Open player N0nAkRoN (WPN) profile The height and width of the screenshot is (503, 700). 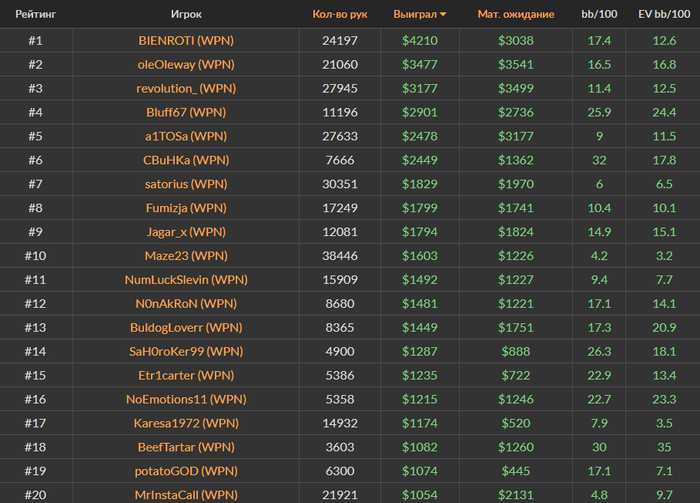tap(186, 303)
